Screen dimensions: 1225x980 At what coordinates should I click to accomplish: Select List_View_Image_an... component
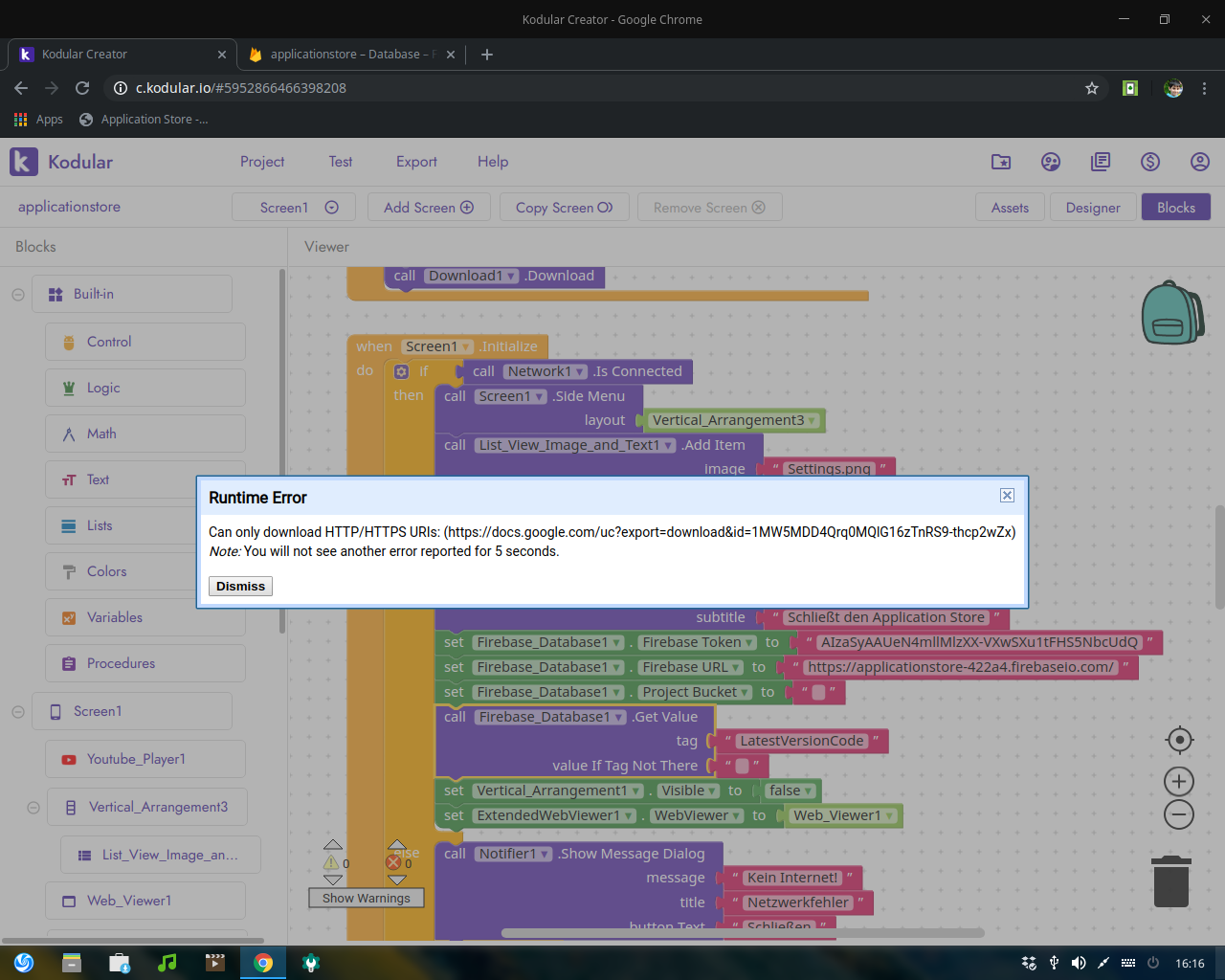[x=161, y=855]
